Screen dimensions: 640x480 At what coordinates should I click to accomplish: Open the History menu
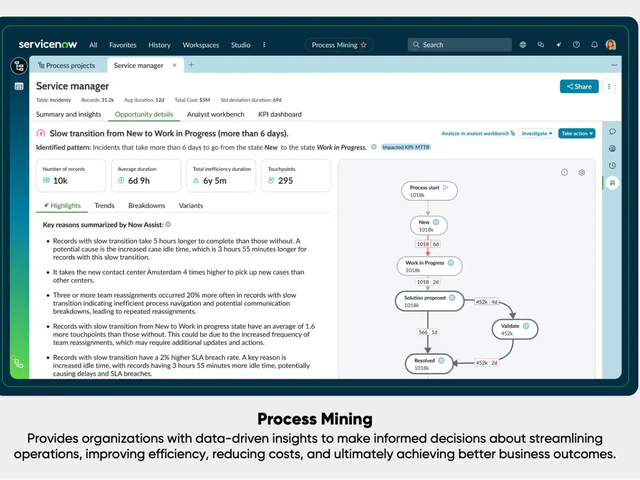[x=159, y=45]
